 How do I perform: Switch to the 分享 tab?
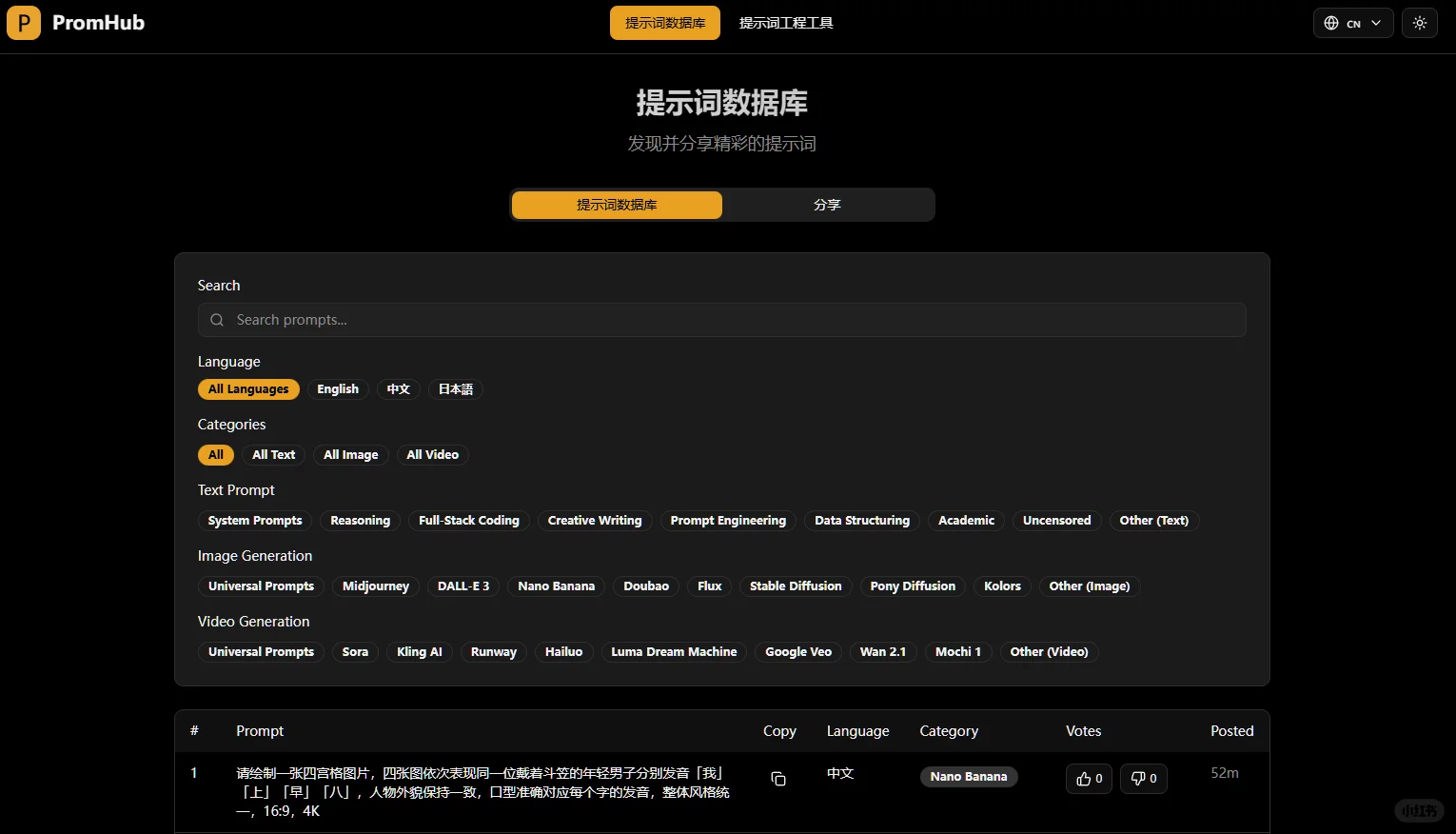click(x=827, y=205)
